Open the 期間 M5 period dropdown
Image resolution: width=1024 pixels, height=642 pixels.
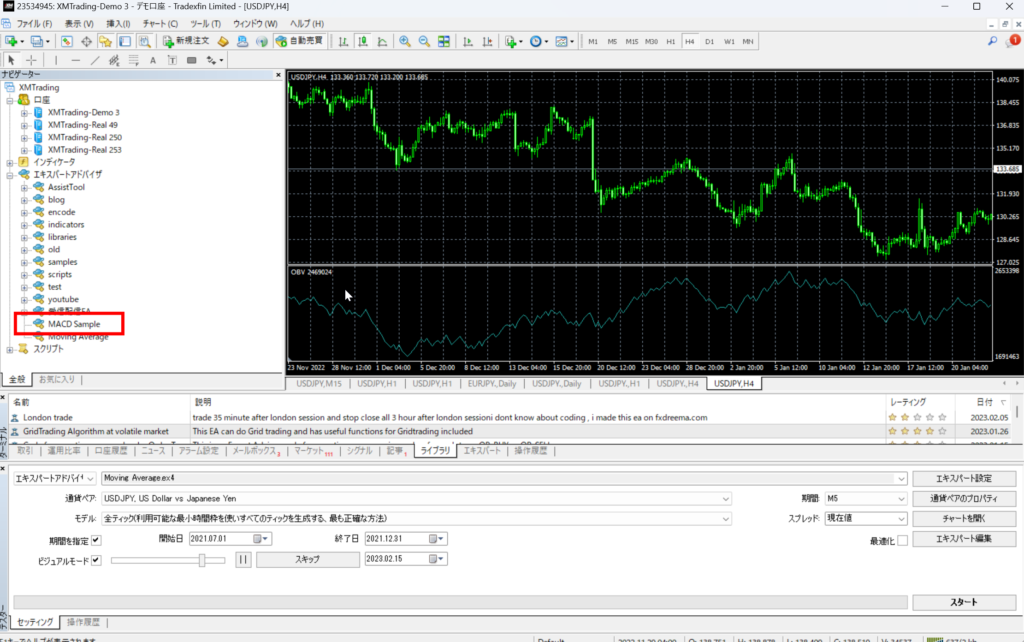(901, 498)
